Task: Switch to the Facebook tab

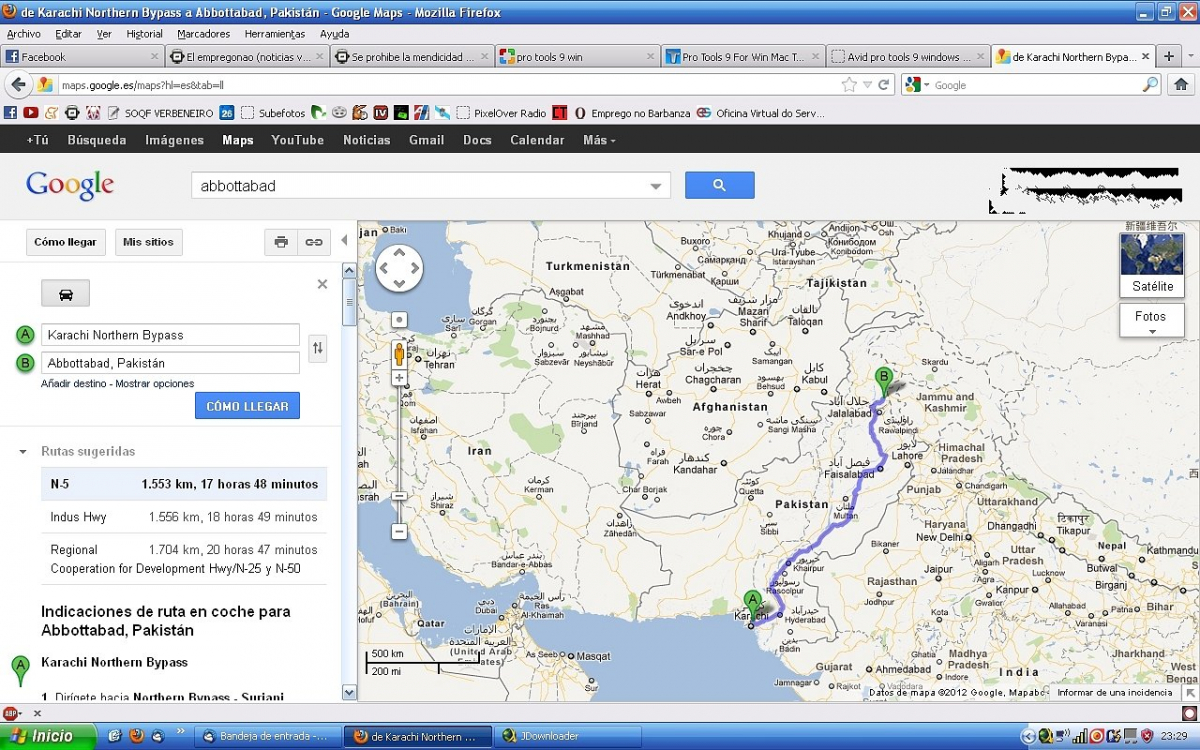Action: pos(82,57)
